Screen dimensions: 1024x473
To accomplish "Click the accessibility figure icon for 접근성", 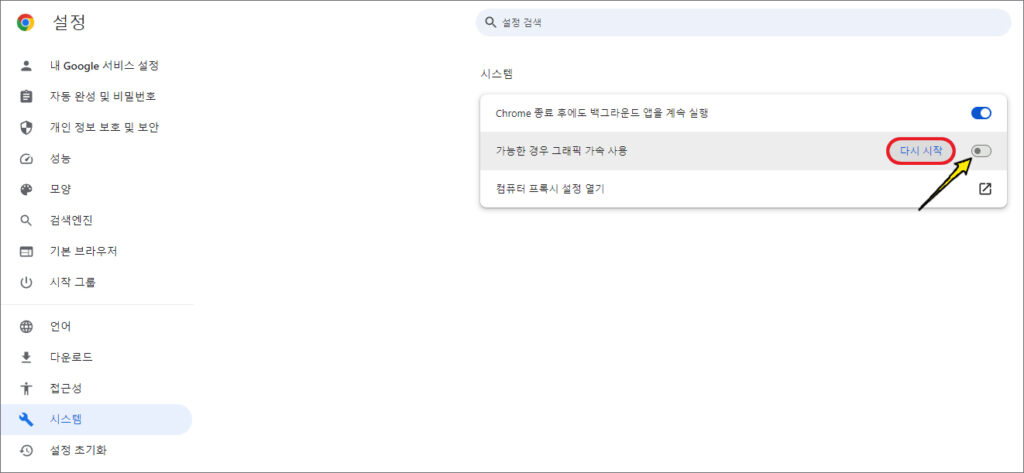I will 26,389.
